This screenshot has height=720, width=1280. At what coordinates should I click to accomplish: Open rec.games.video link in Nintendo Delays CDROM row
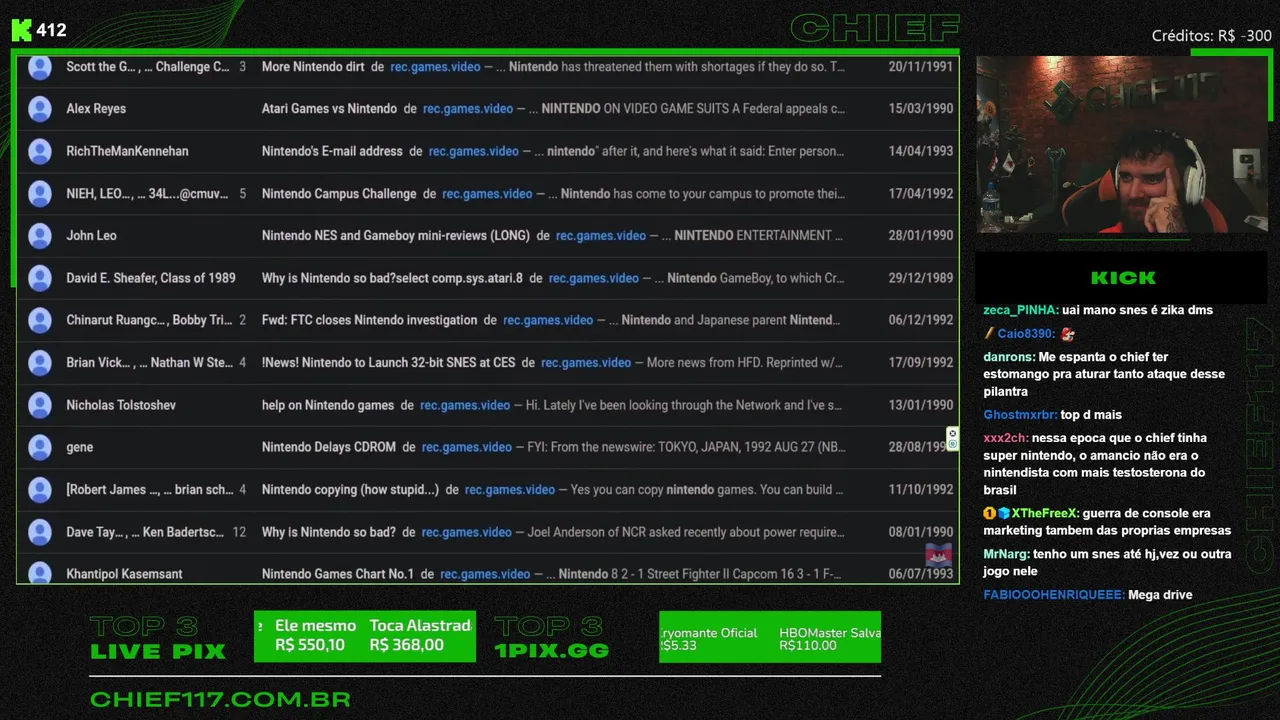click(467, 447)
